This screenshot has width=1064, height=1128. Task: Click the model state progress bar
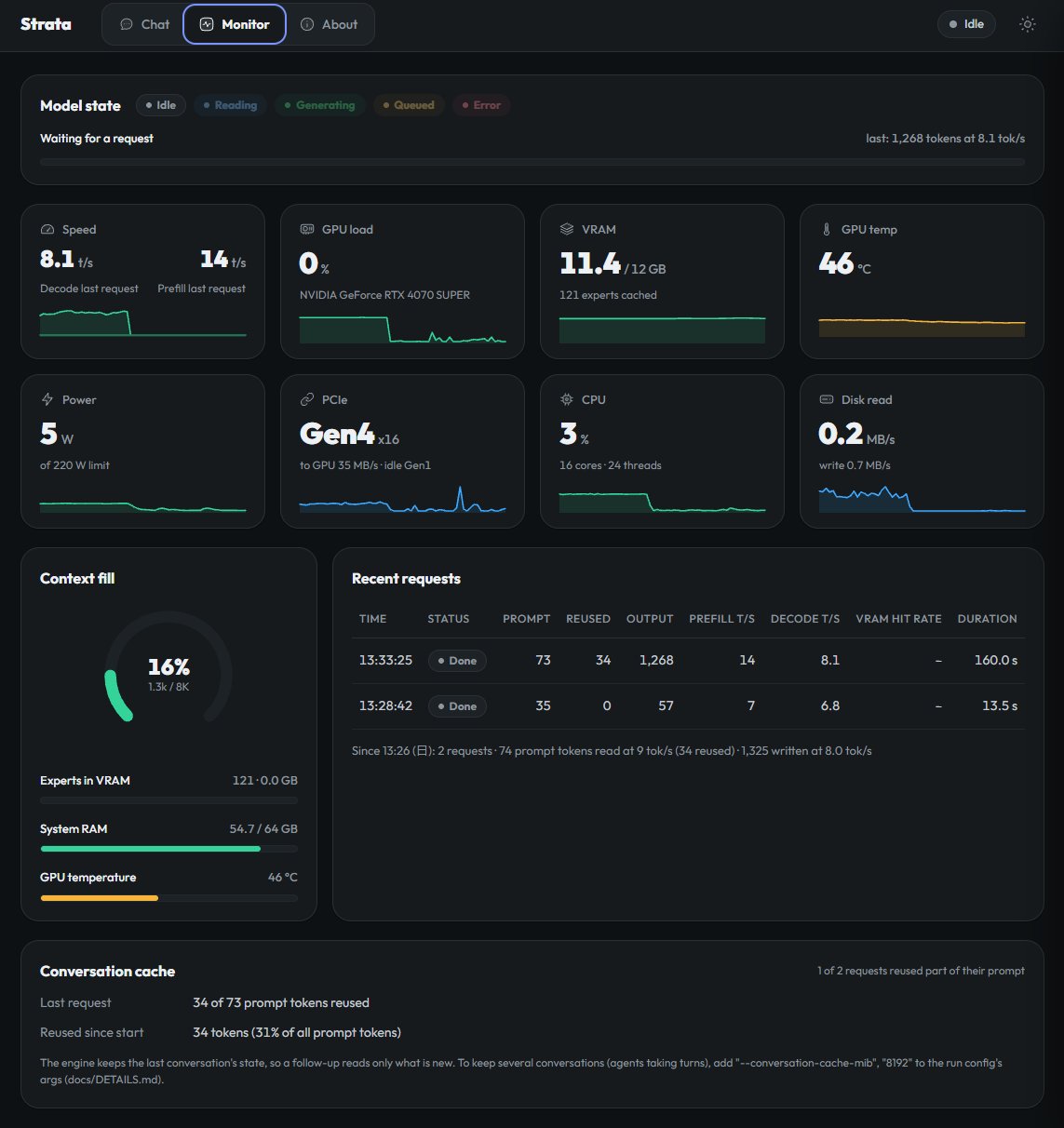coord(532,162)
